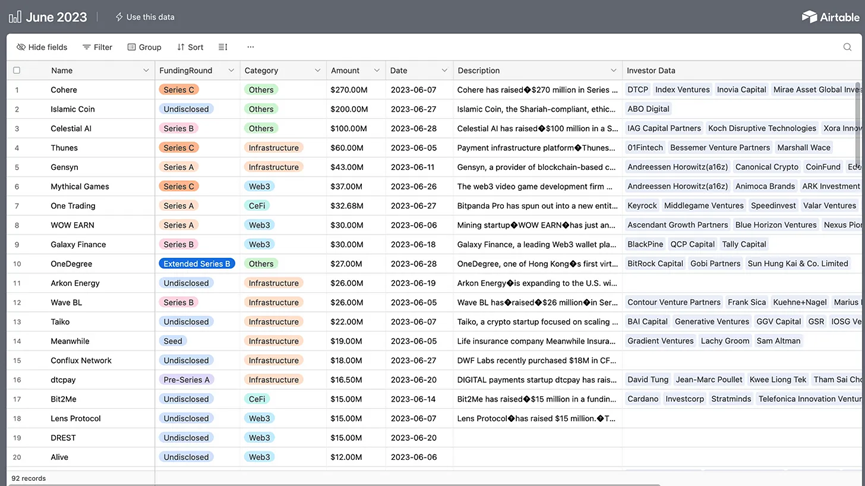Expand the FundingRound column dropdown arrow
The image size is (865, 486).
coord(231,71)
